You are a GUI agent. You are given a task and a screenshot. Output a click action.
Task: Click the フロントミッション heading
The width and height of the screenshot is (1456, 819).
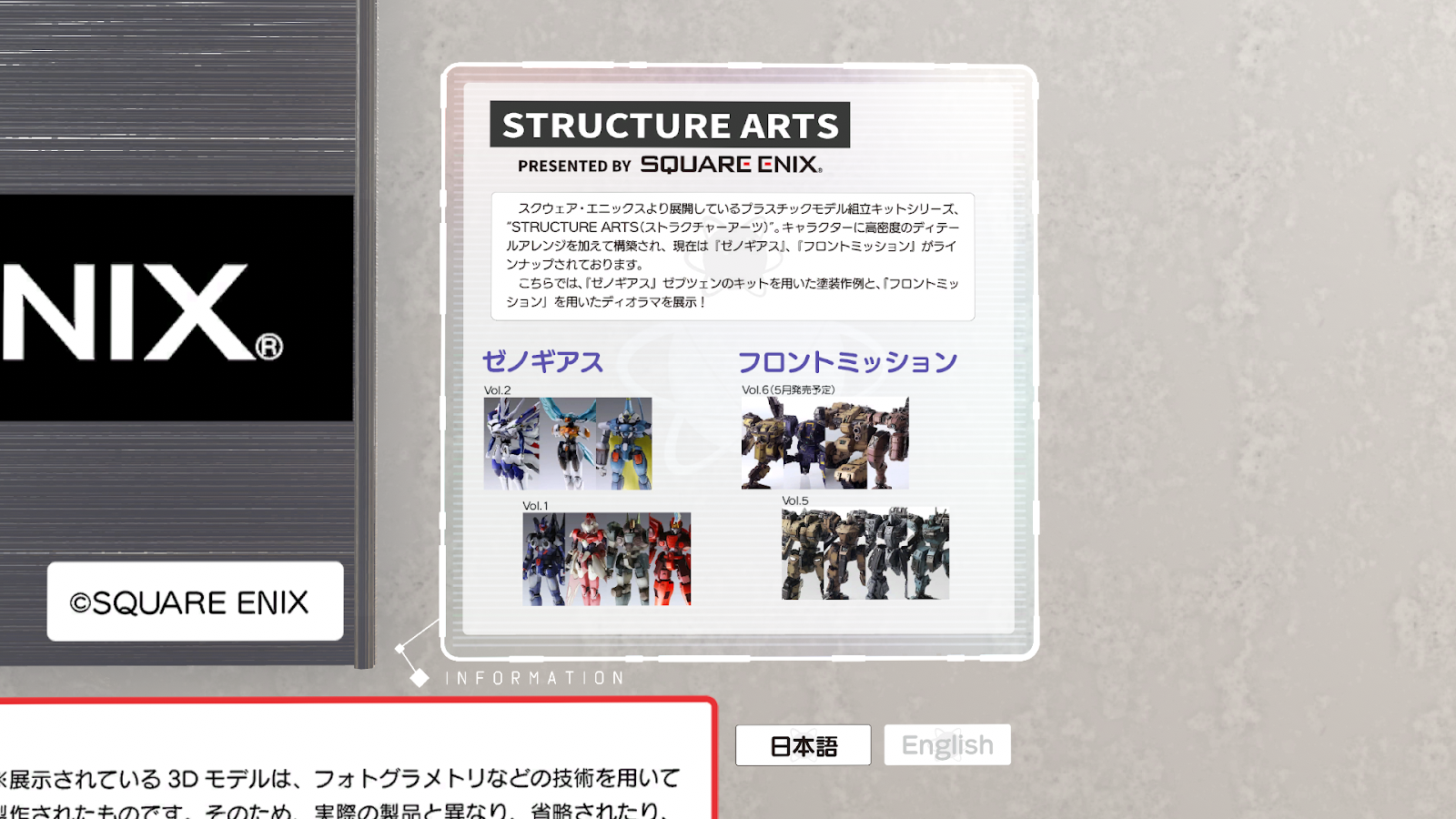coord(847,362)
